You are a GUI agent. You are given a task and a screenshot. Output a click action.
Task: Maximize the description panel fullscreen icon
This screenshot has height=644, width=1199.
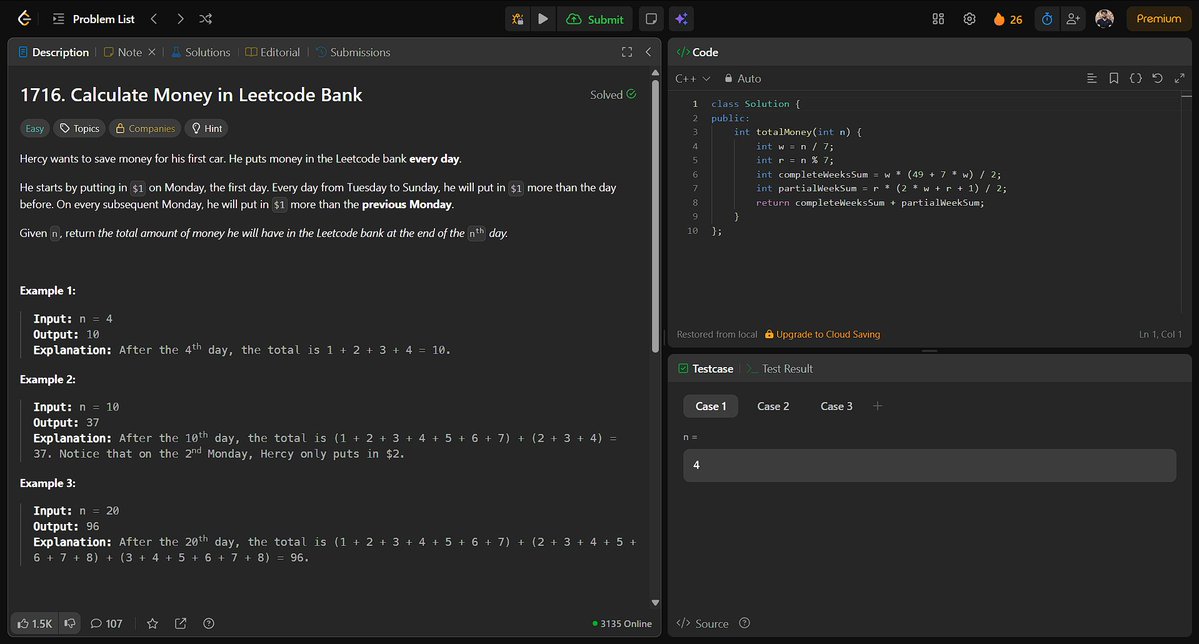[x=627, y=52]
